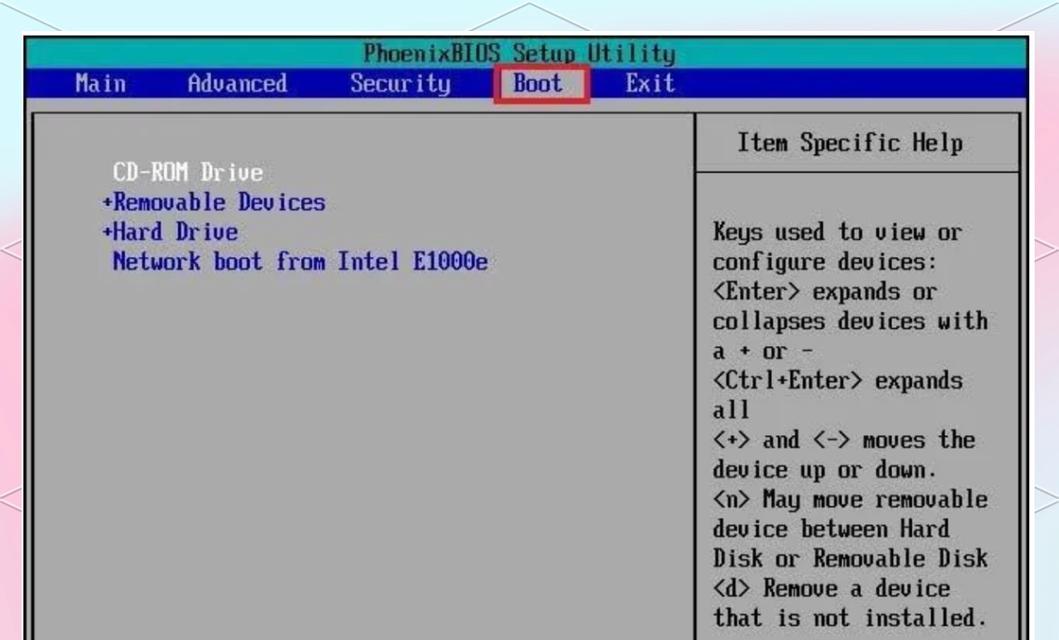
Task: Click the Item Specific Help heading
Action: point(850,143)
